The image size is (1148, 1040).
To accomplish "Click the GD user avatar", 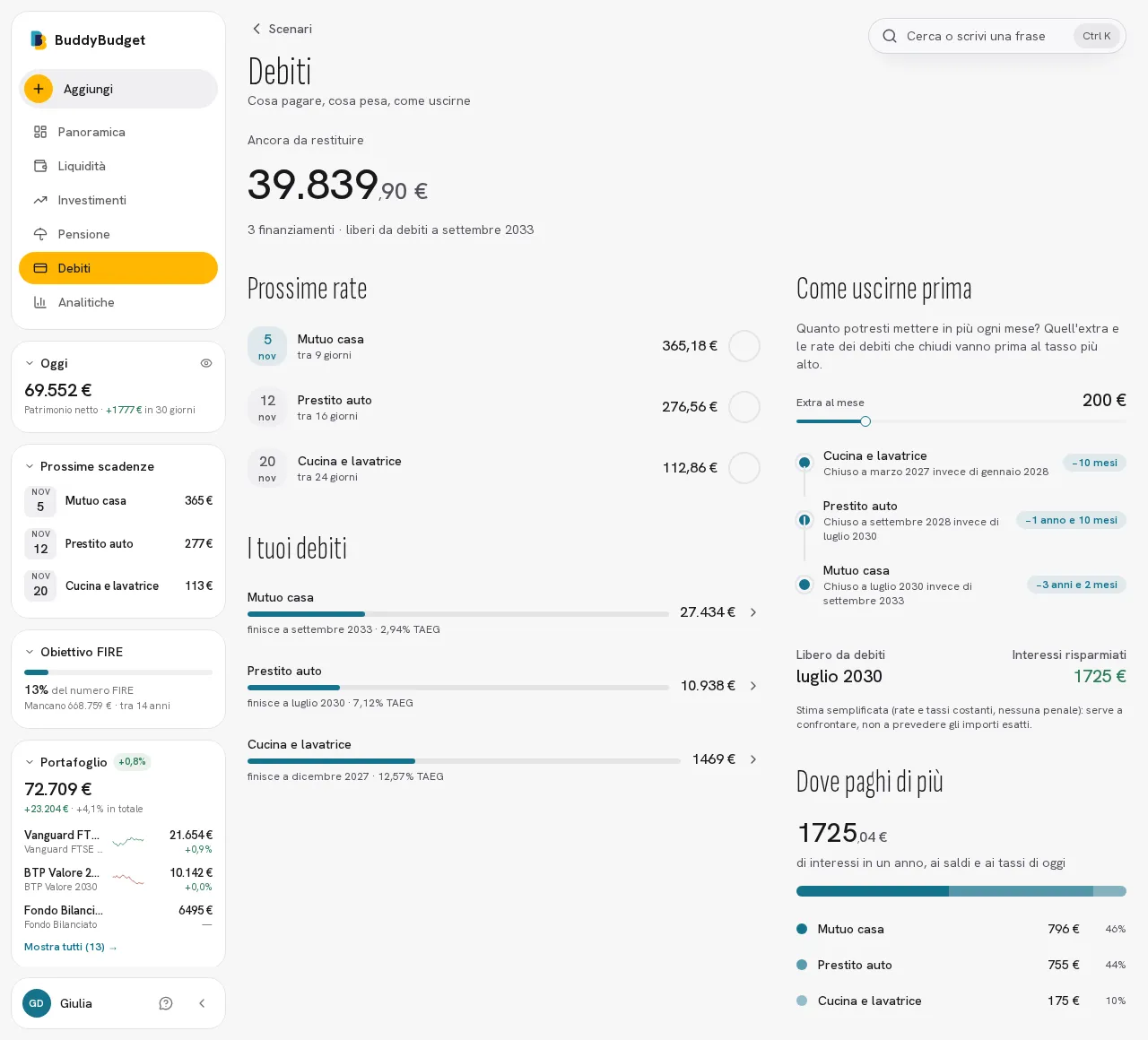I will [37, 1003].
